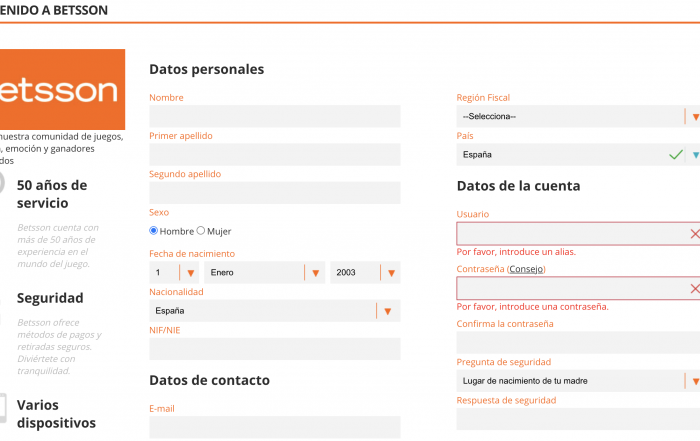Screen dimensions: 700x441
Task: Open the birth year dropdown showing 2003
Action: click(365, 272)
